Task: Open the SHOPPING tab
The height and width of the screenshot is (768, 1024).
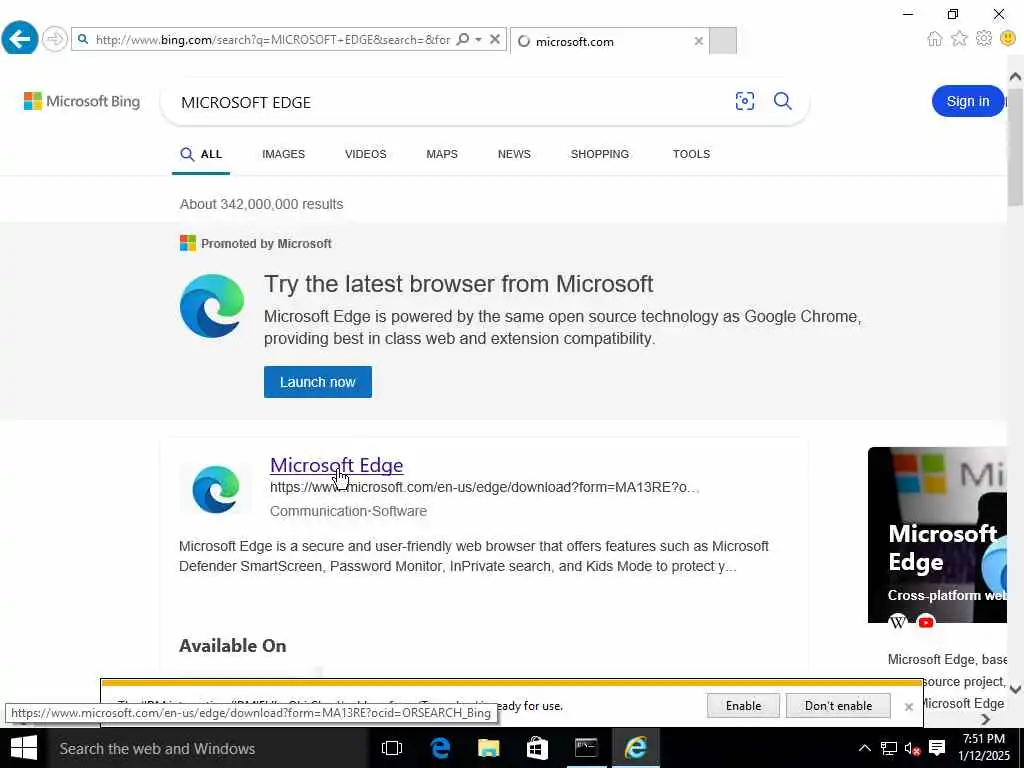Action: [x=600, y=154]
